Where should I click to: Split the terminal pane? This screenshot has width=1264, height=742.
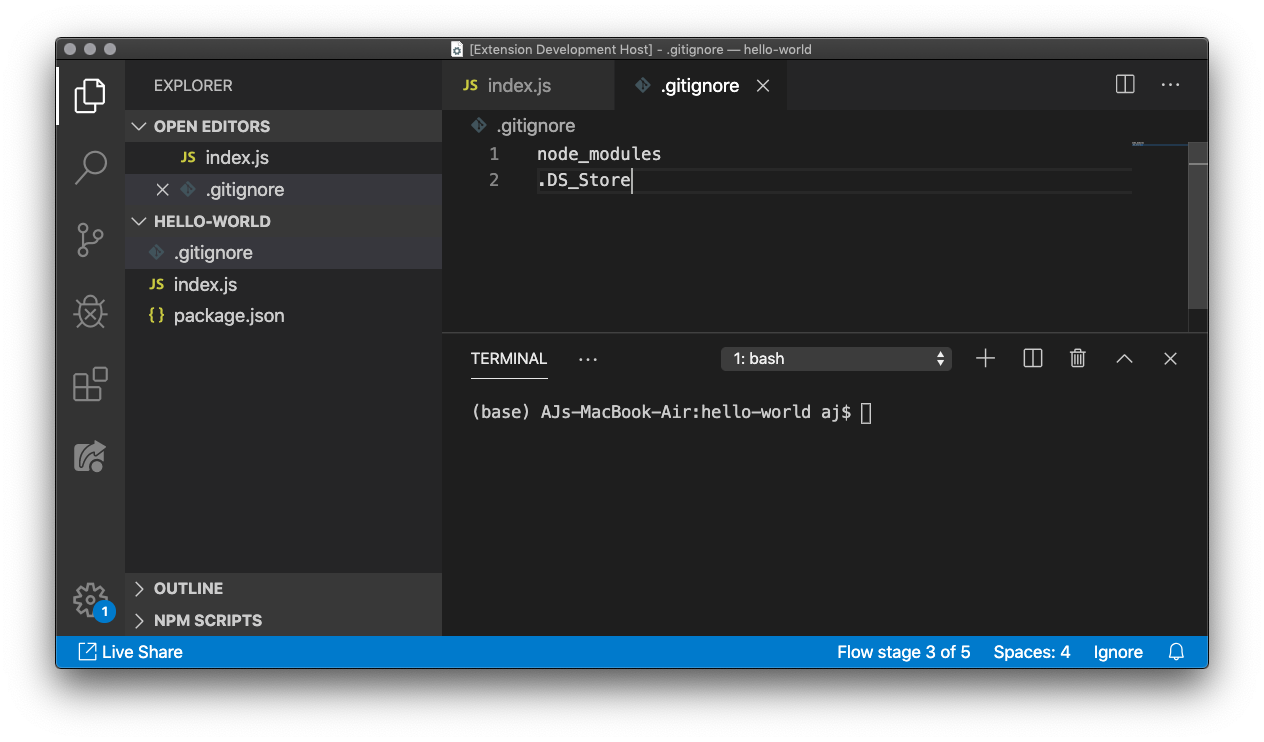pos(1032,358)
